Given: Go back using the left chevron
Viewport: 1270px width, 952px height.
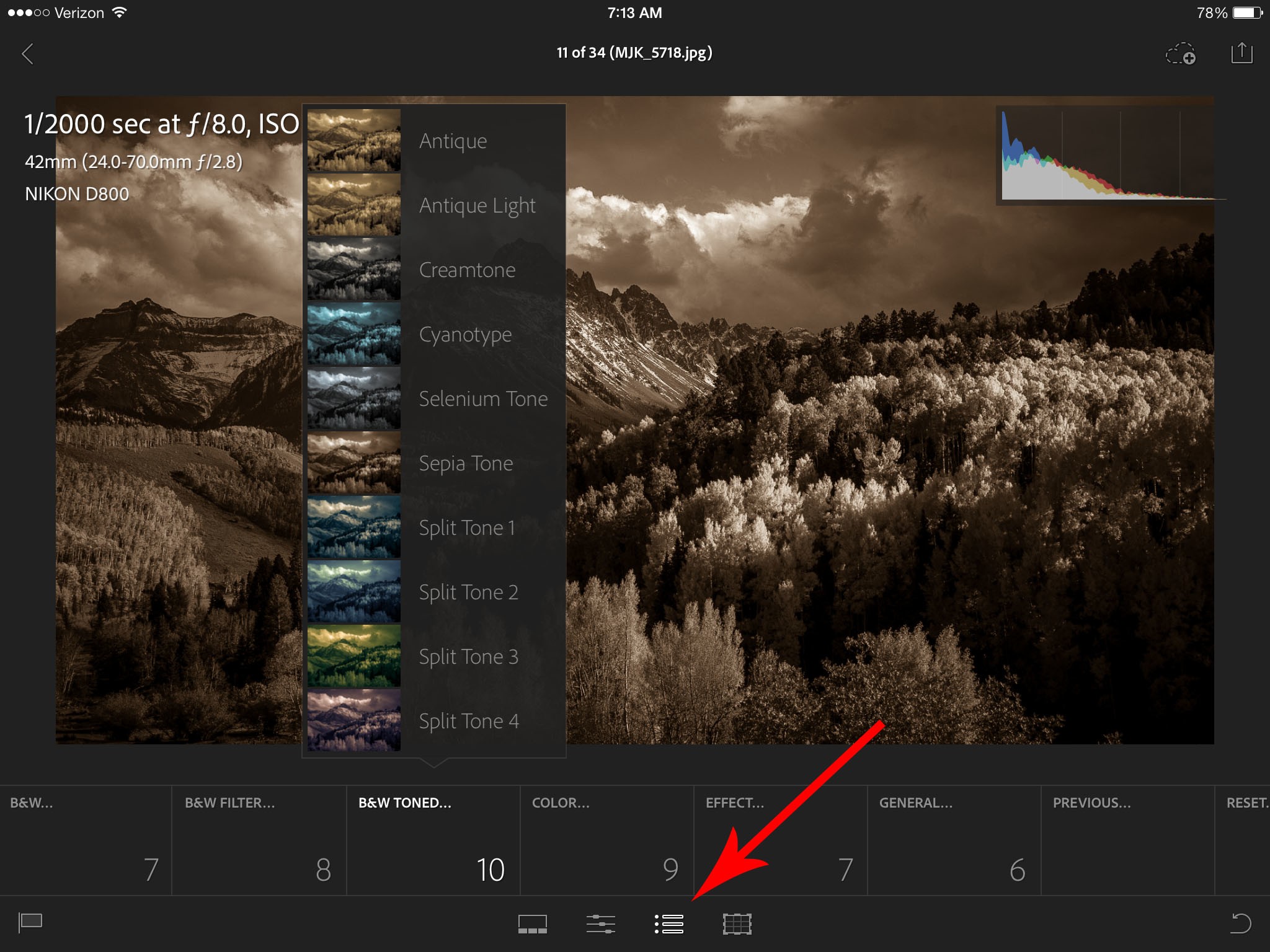Looking at the screenshot, I should click(x=27, y=54).
